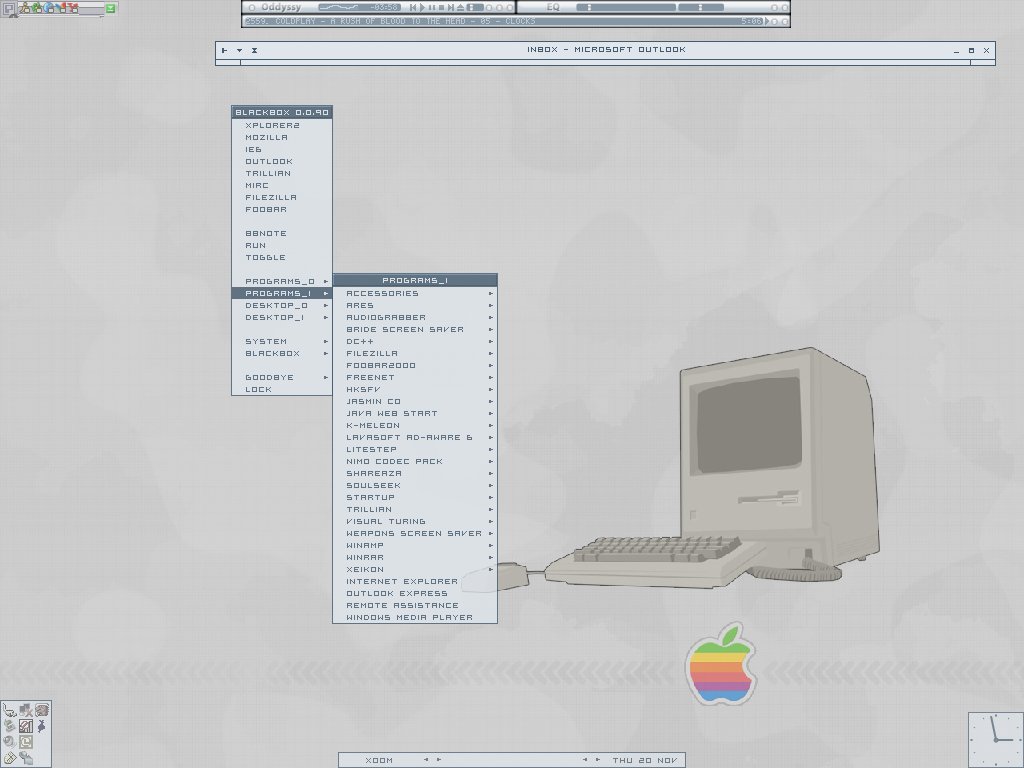Viewport: 1024px width, 768px height.
Task: Click the song title bar showing Coldplay Clocks
Action: [503, 21]
